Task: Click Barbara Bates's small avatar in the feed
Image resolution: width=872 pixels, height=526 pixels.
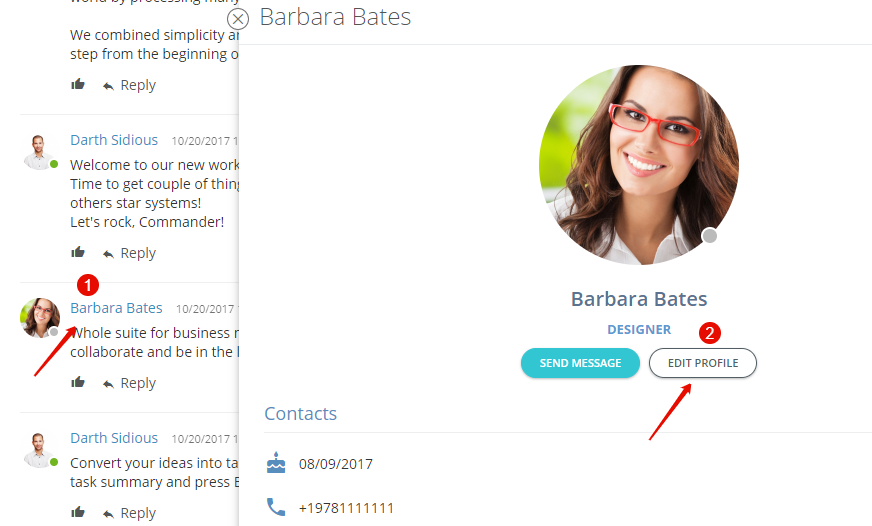Action: coord(39,317)
